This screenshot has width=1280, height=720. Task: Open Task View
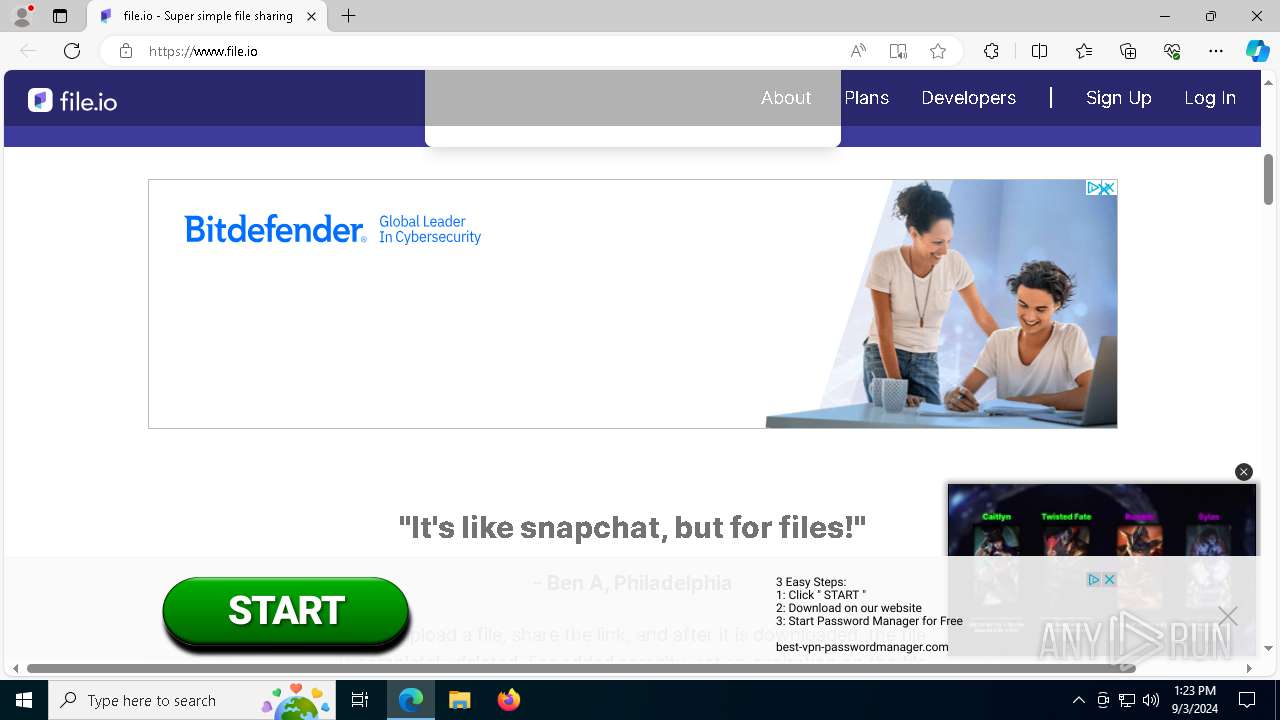click(360, 700)
